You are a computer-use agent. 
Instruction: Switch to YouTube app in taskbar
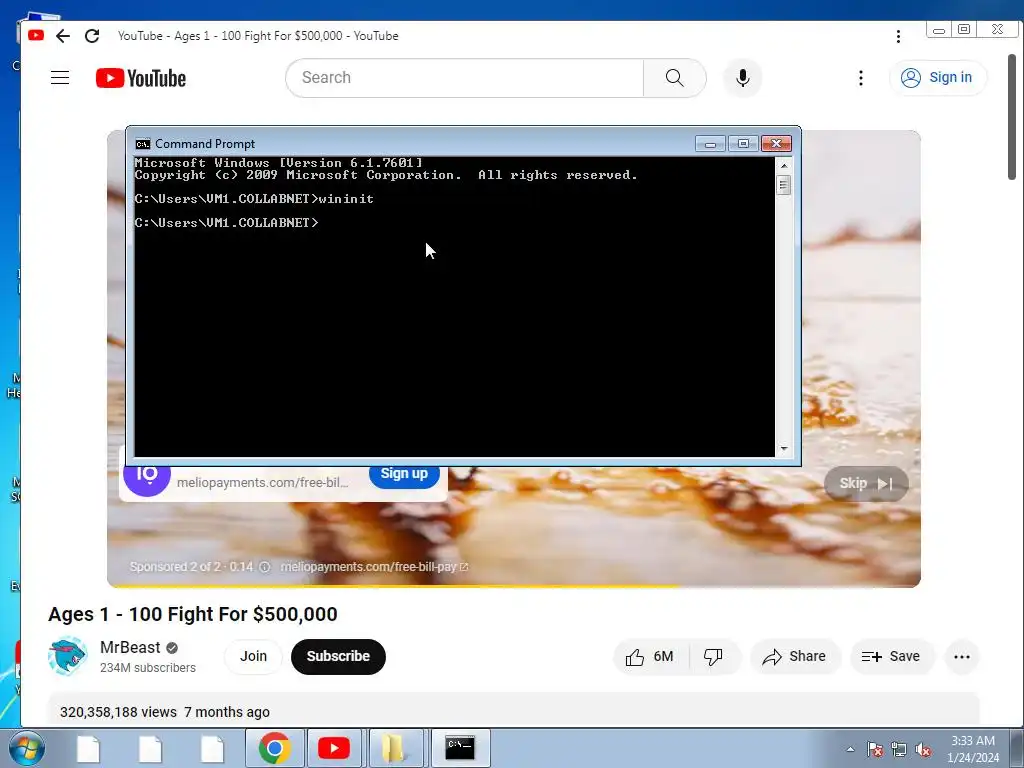[x=334, y=748]
